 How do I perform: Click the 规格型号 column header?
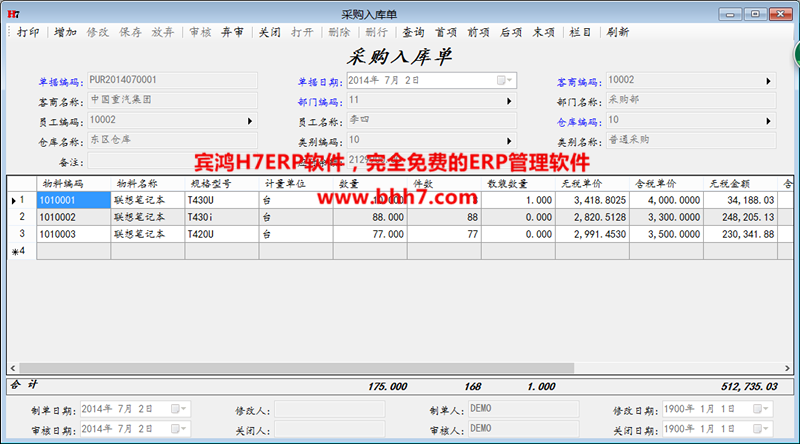(222, 184)
